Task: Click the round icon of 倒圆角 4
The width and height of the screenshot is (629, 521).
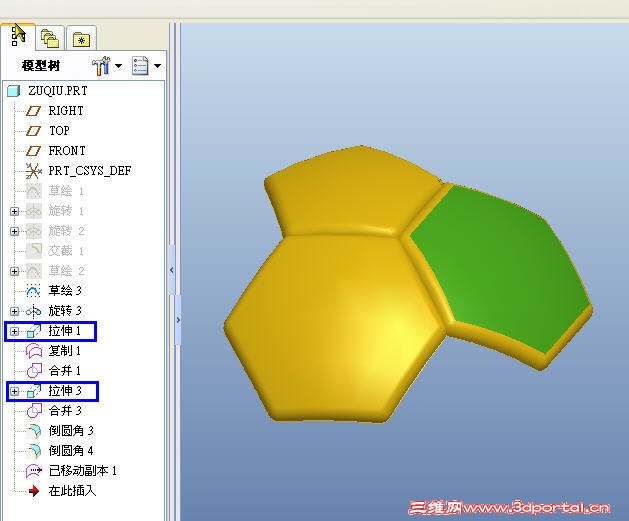Action: [34, 451]
